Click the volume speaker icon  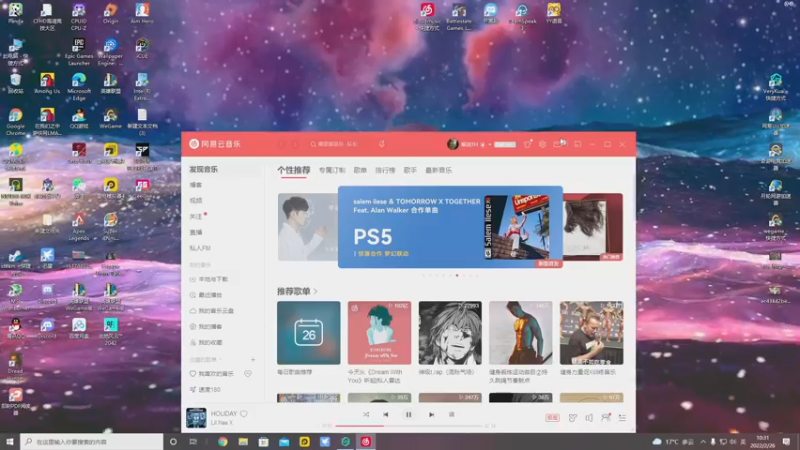point(589,418)
